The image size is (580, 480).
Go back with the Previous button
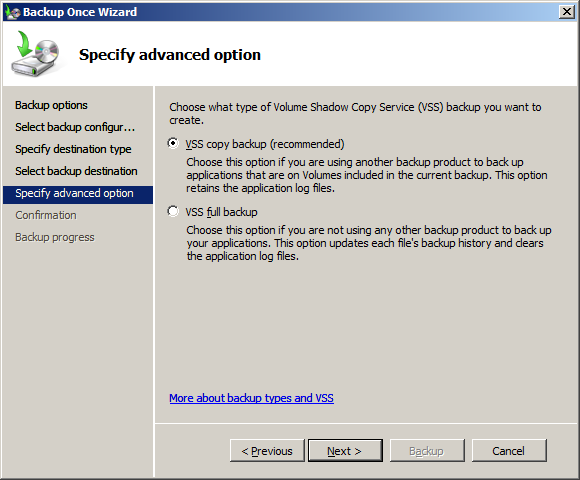[x=267, y=450]
